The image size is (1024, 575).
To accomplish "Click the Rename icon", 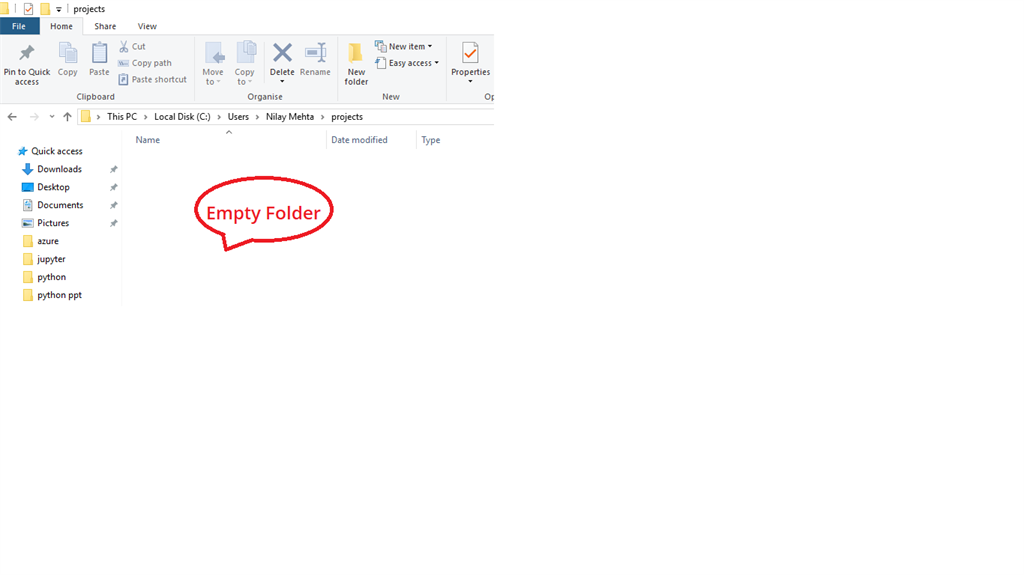I will tap(315, 53).
